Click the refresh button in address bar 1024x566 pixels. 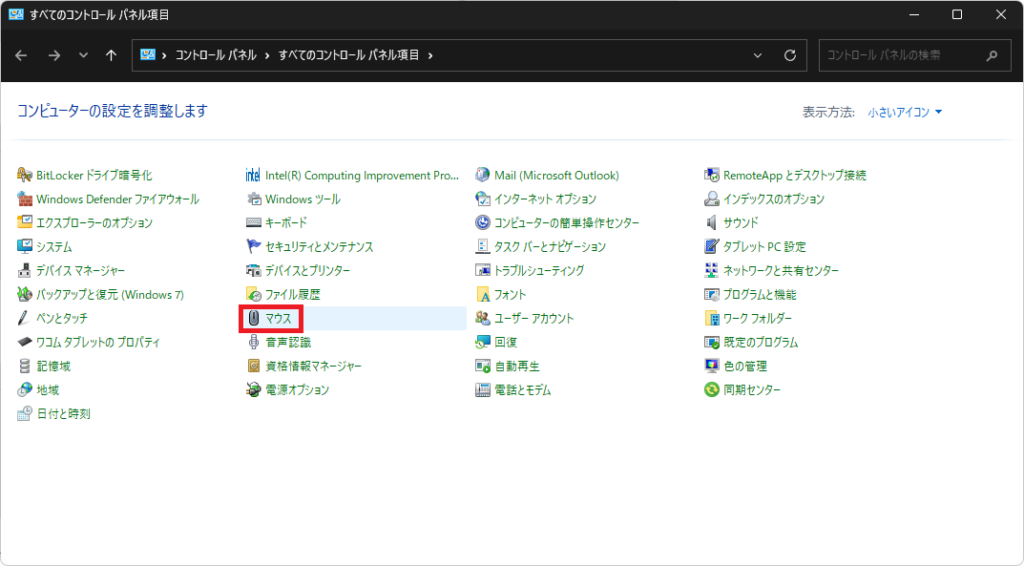point(790,56)
